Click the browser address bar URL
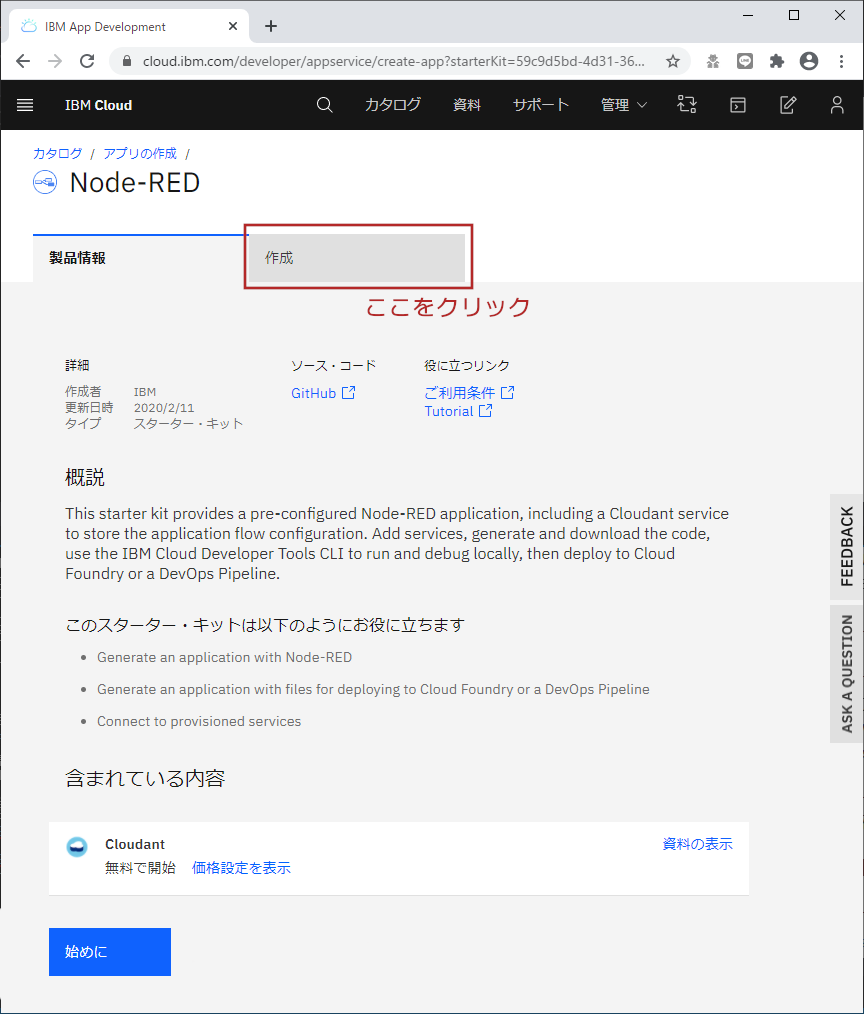Image resolution: width=864 pixels, height=1014 pixels. [x=393, y=61]
